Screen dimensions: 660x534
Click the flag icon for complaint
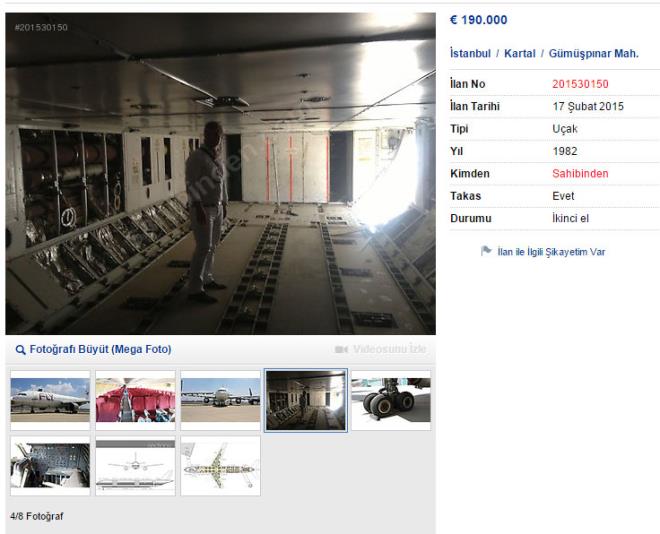[x=486, y=251]
